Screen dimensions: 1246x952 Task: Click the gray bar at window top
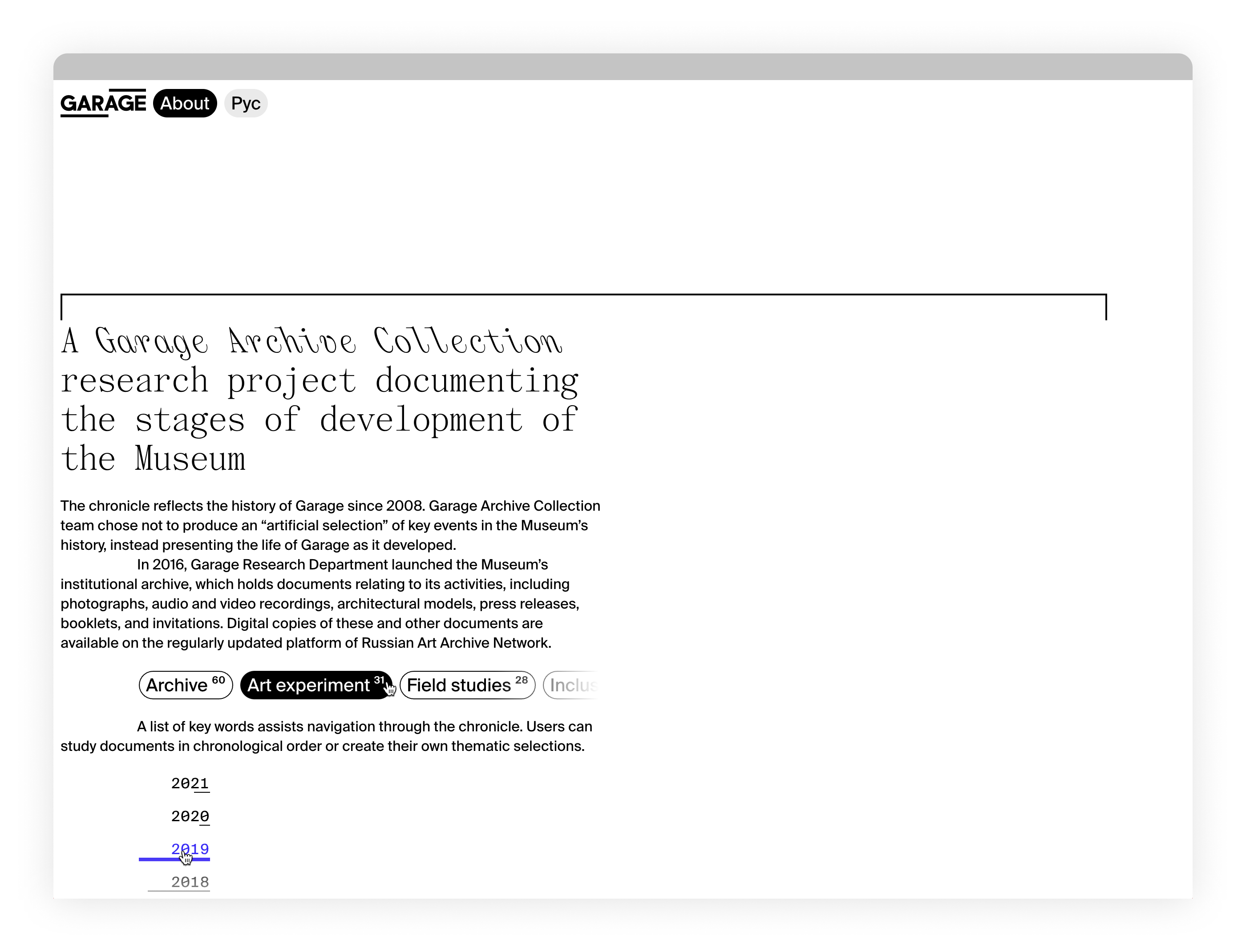click(x=623, y=67)
